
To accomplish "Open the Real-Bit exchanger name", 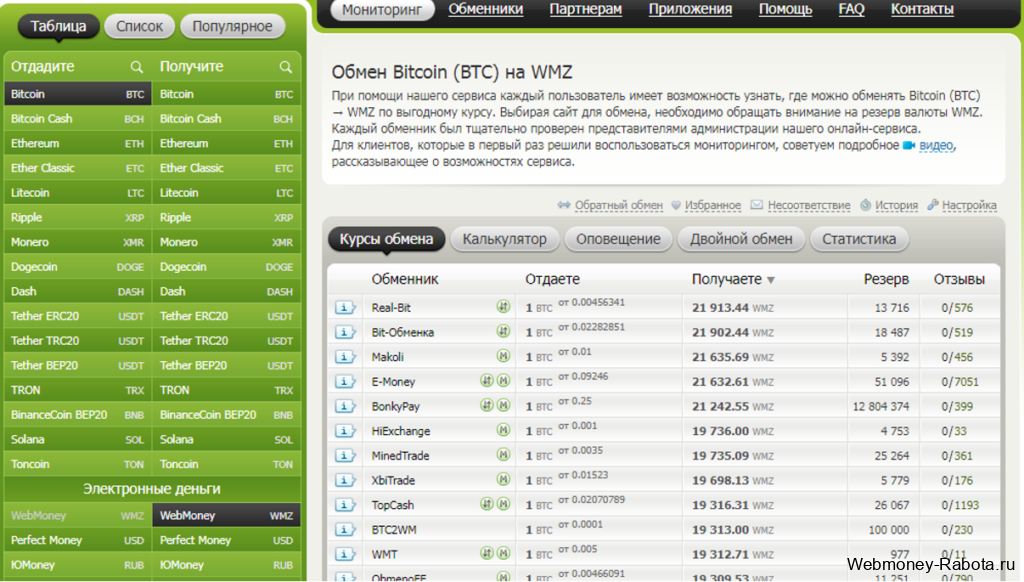I will coord(391,308).
